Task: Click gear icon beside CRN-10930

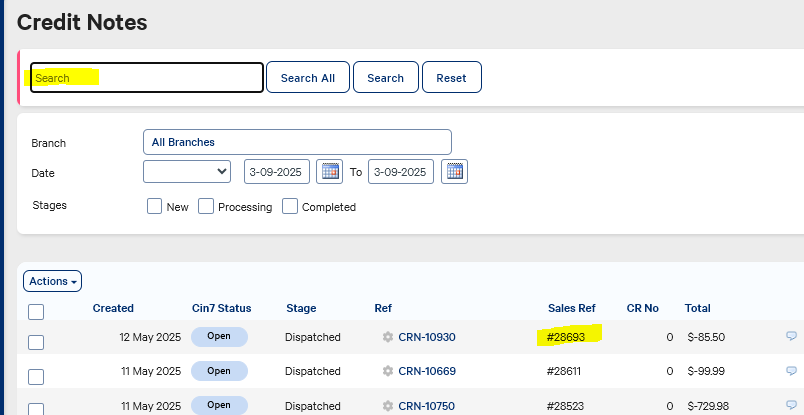Action: (388, 338)
